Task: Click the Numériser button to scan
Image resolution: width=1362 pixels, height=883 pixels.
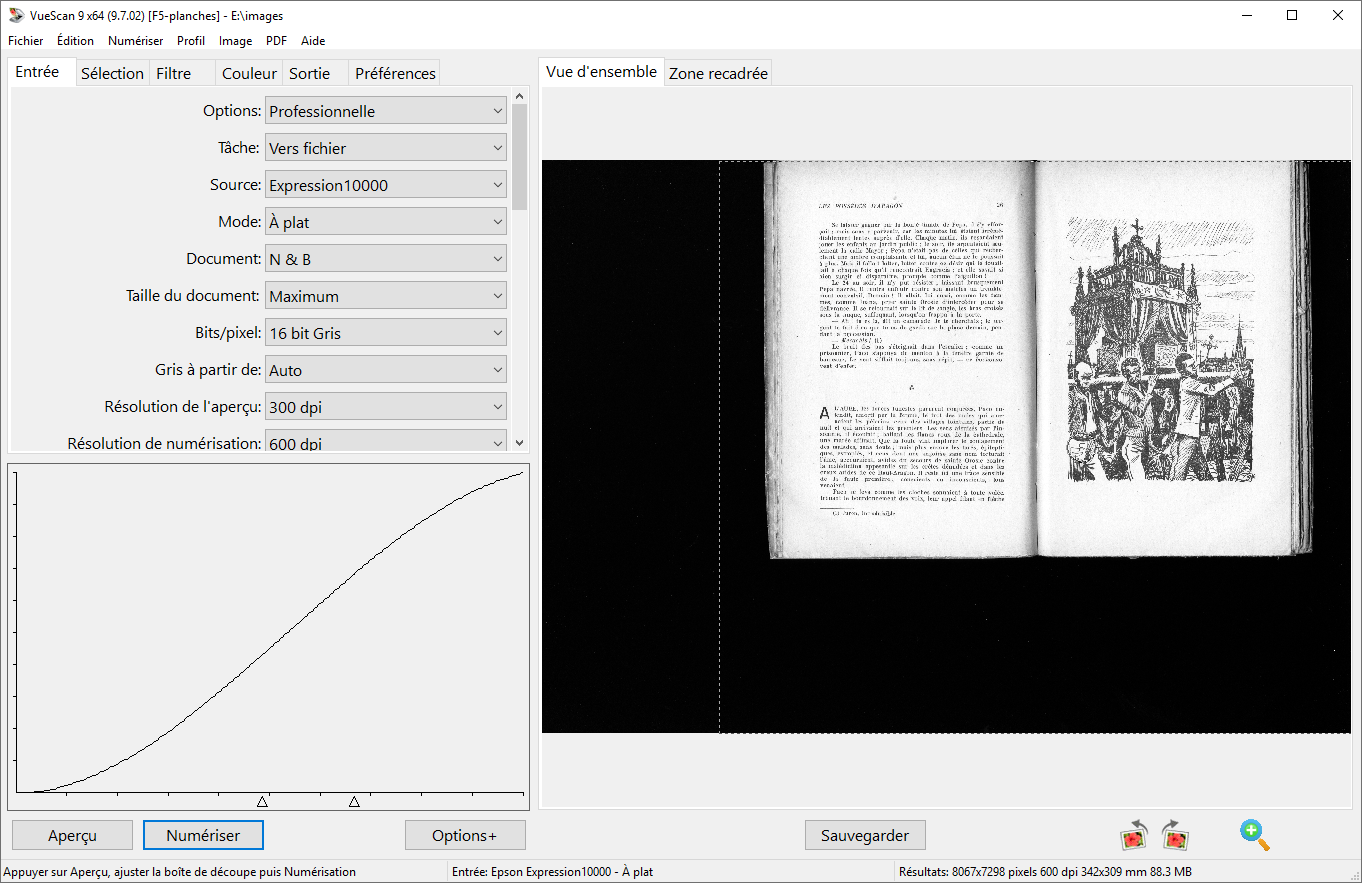Action: pos(203,835)
